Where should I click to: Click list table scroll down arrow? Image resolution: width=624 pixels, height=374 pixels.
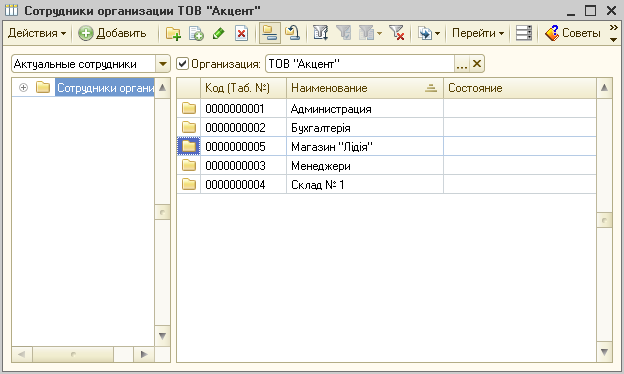(x=604, y=352)
